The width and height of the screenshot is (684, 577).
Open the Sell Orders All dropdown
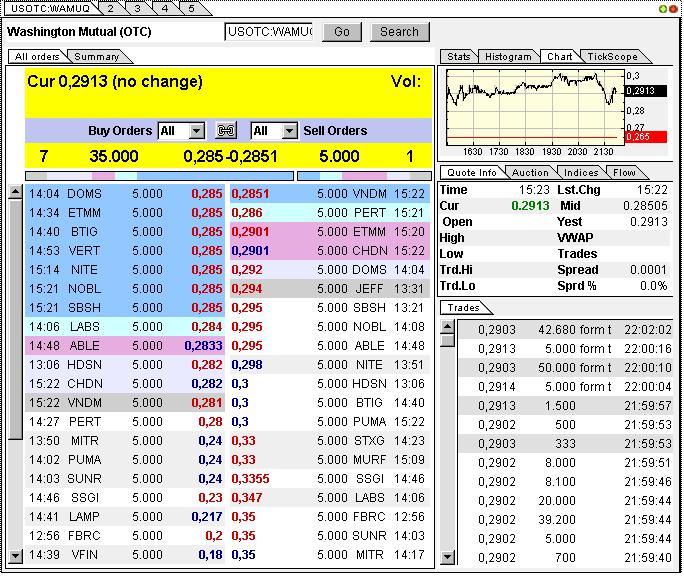(x=274, y=130)
